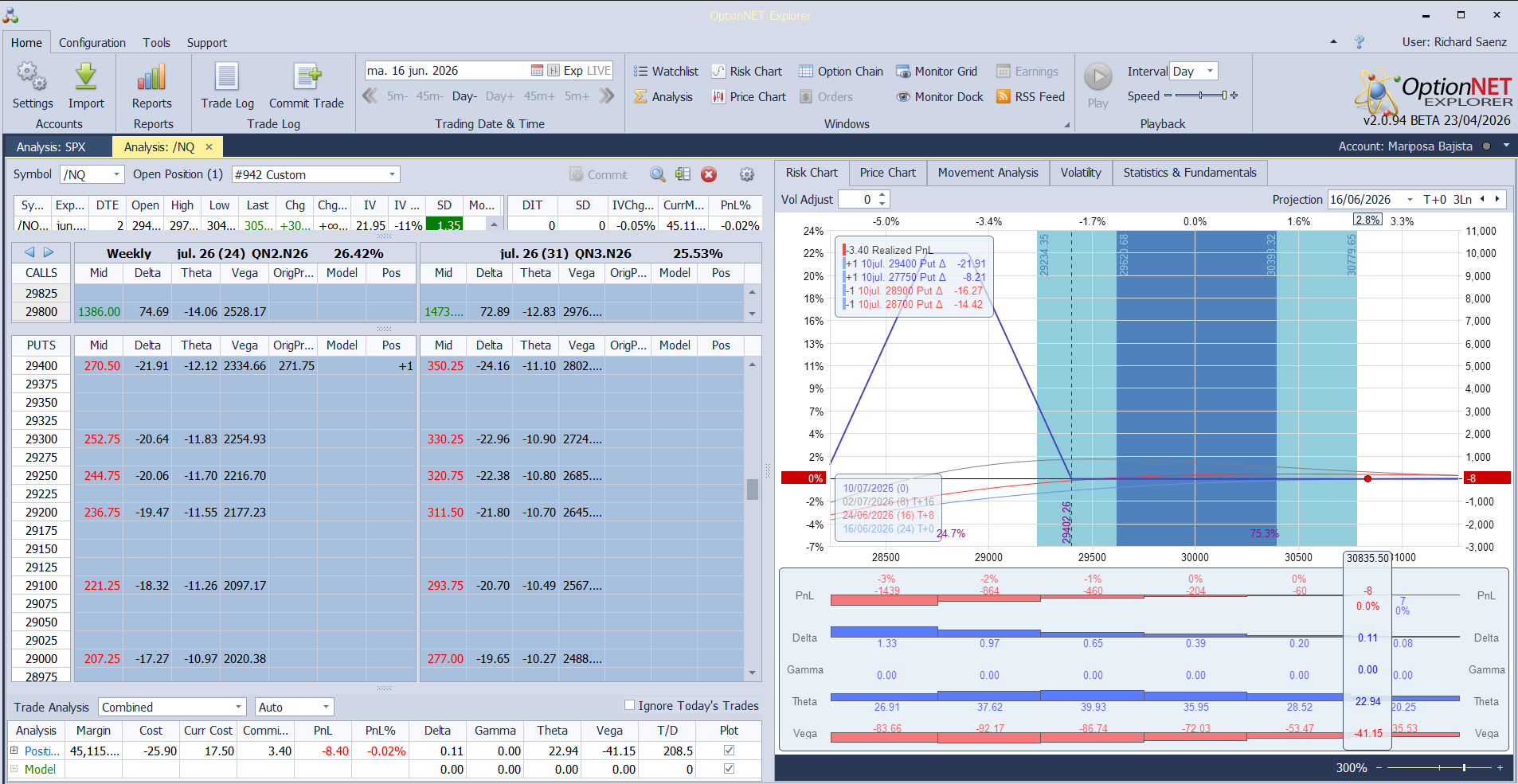Open the Price Chart tab in the chart panel
1518x784 pixels.
coord(887,173)
